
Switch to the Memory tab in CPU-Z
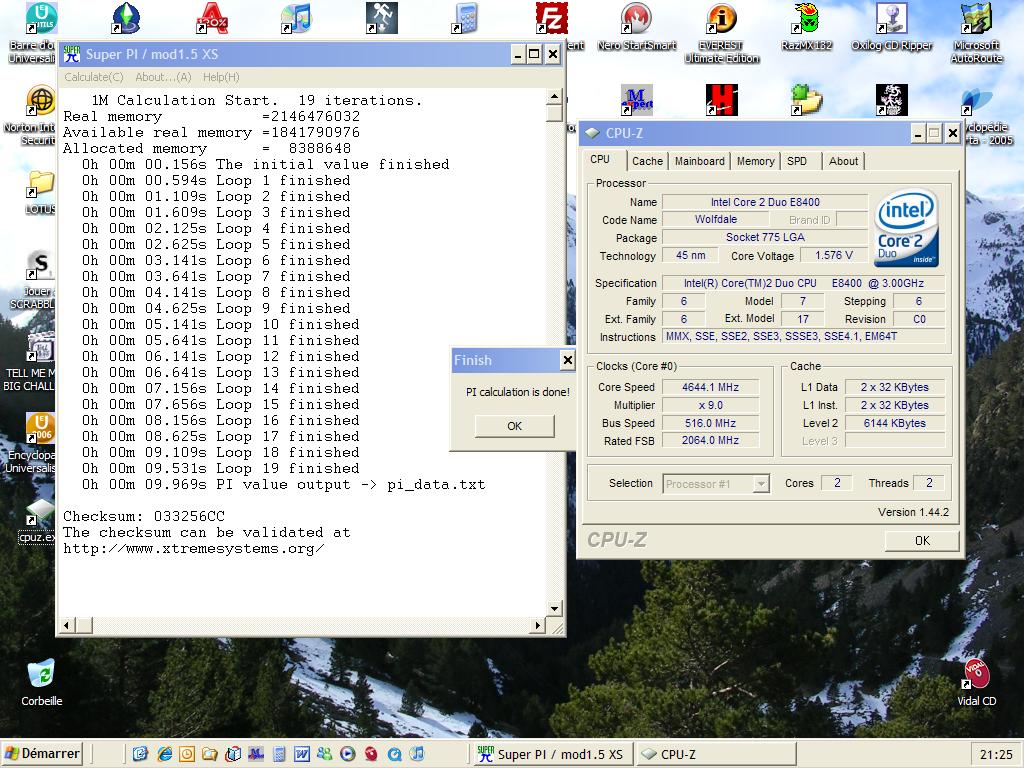[756, 161]
